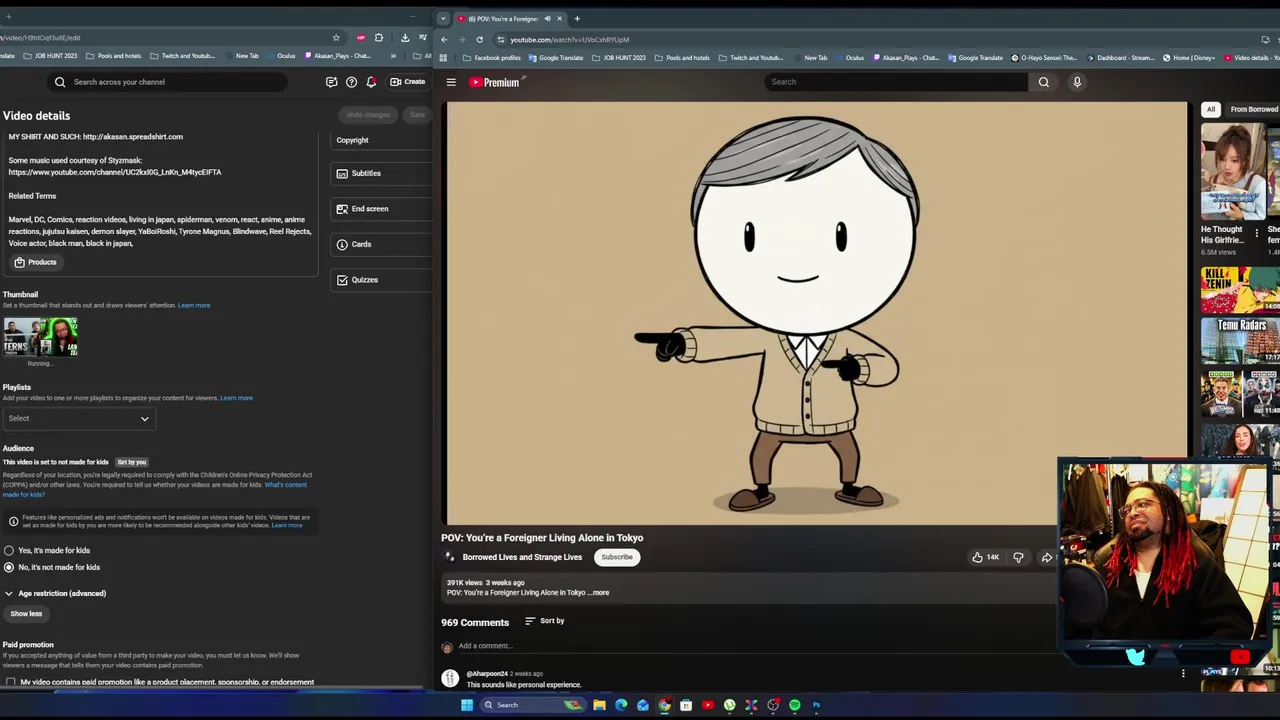Show more bookmarks chevron in left browser
The image size is (1280, 720).
(393, 56)
